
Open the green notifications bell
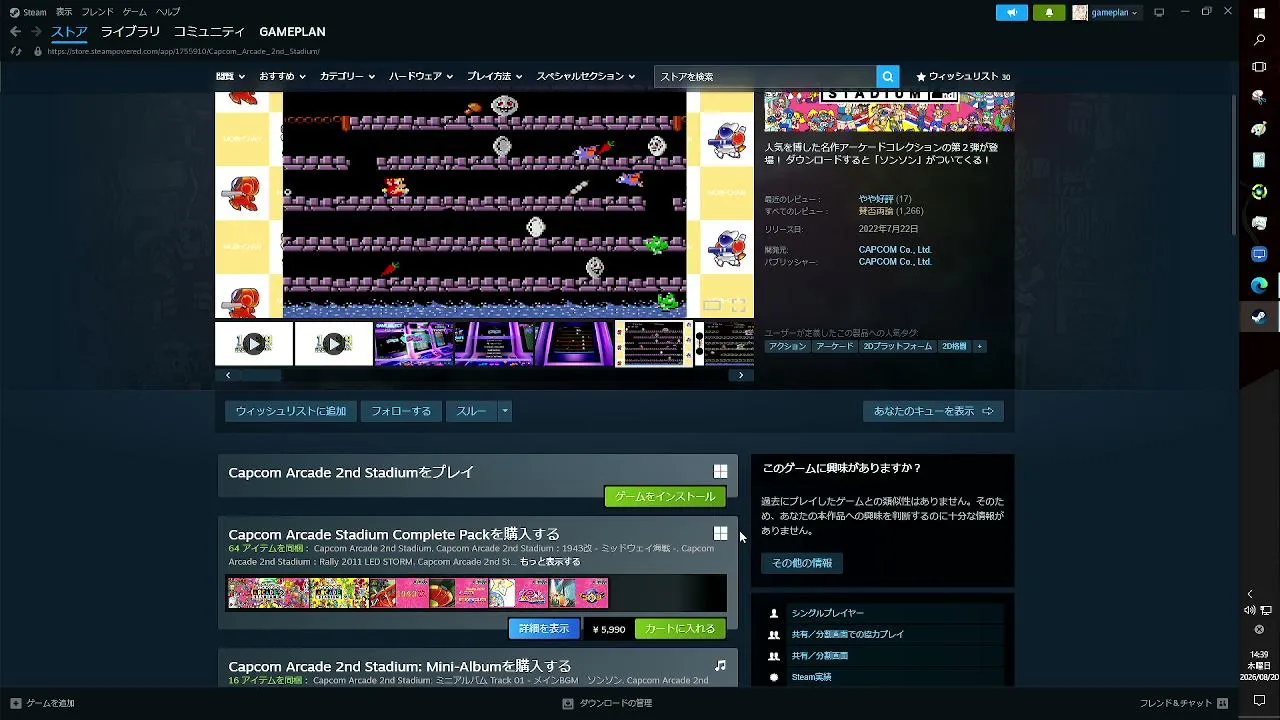(x=1049, y=12)
